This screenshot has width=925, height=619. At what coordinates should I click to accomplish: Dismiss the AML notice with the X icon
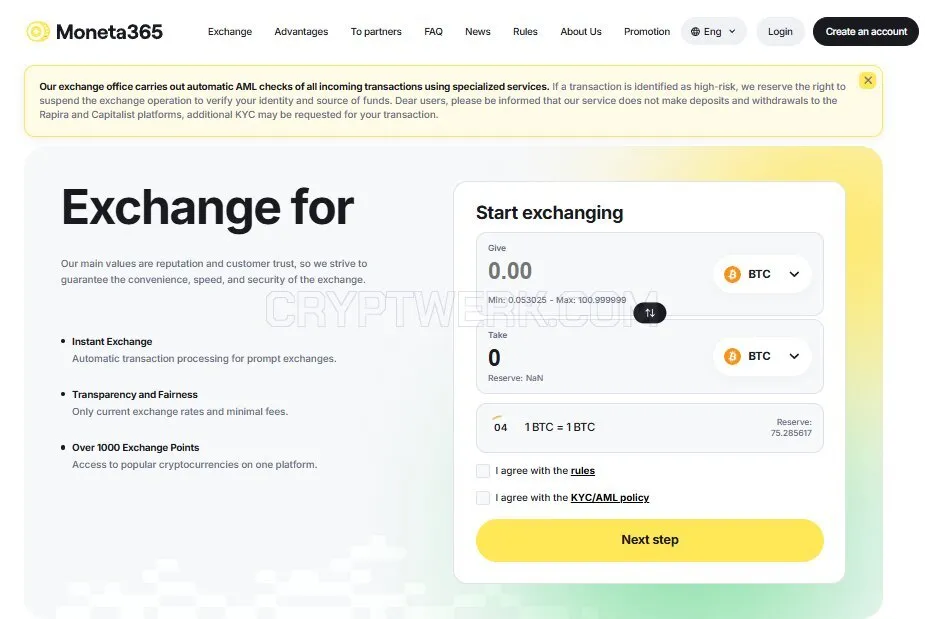[x=867, y=80]
